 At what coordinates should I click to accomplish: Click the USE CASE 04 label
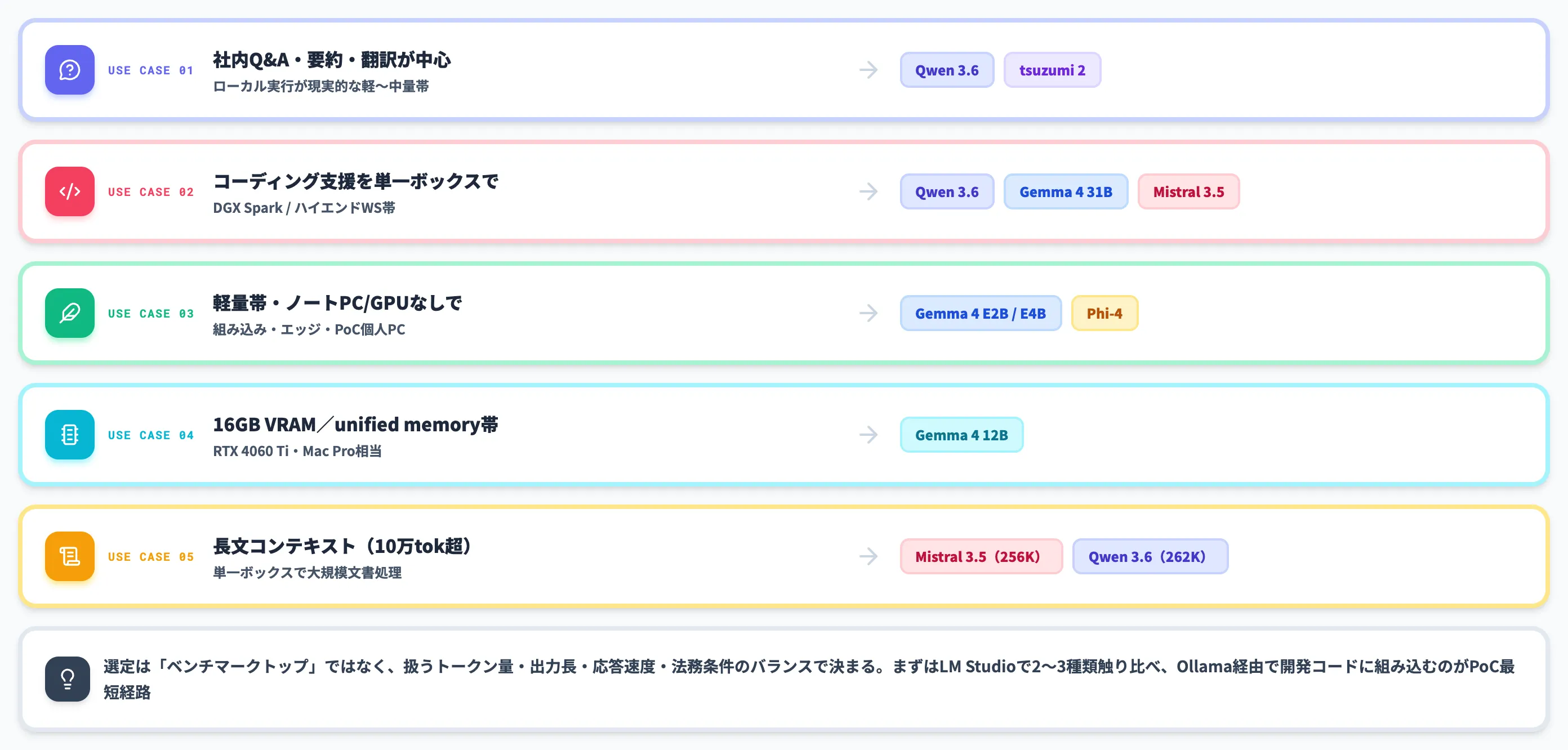(151, 435)
